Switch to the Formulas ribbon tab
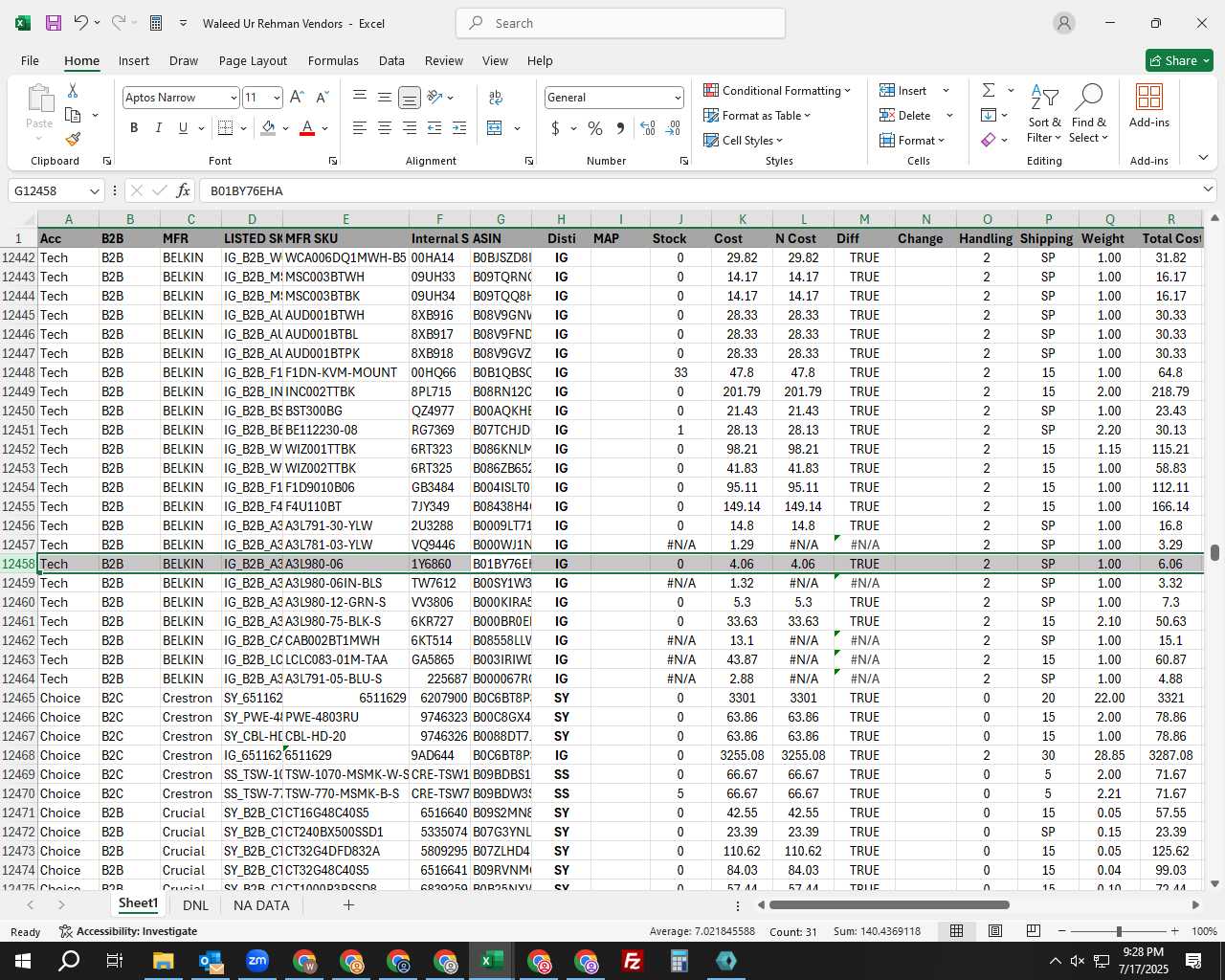1225x980 pixels. point(333,60)
